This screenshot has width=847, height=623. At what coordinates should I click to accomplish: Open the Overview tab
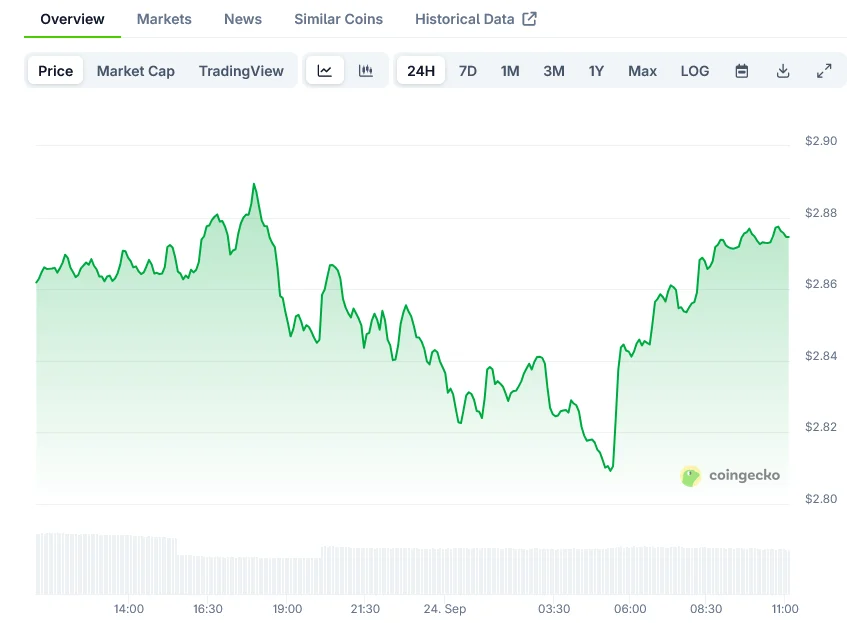(71, 18)
